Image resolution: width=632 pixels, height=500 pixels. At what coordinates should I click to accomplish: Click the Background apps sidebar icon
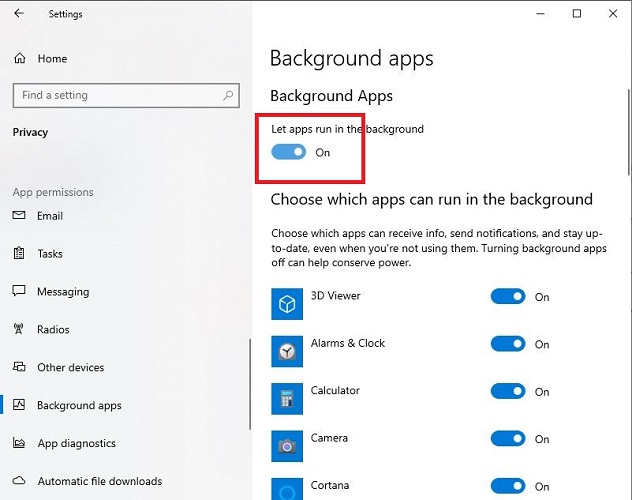click(x=19, y=405)
